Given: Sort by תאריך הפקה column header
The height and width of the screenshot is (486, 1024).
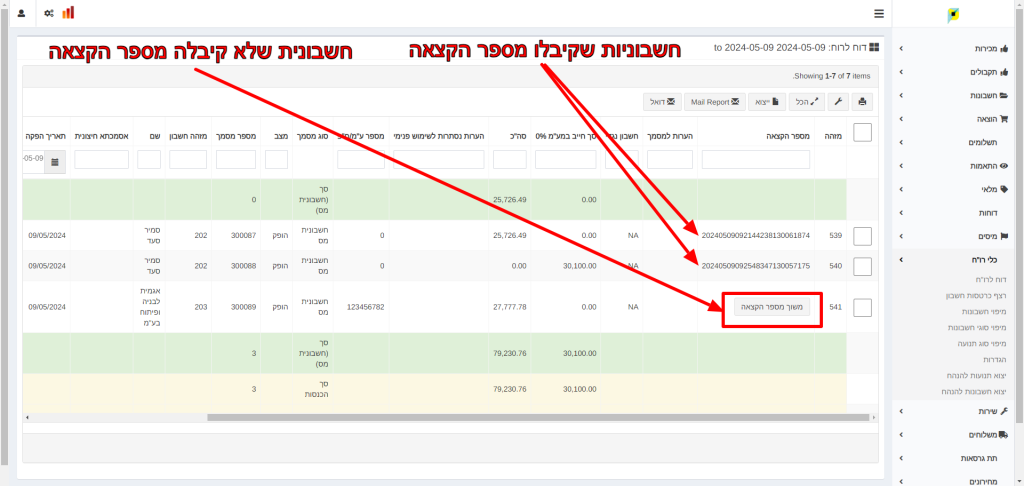Looking at the screenshot, I should click(x=46, y=136).
